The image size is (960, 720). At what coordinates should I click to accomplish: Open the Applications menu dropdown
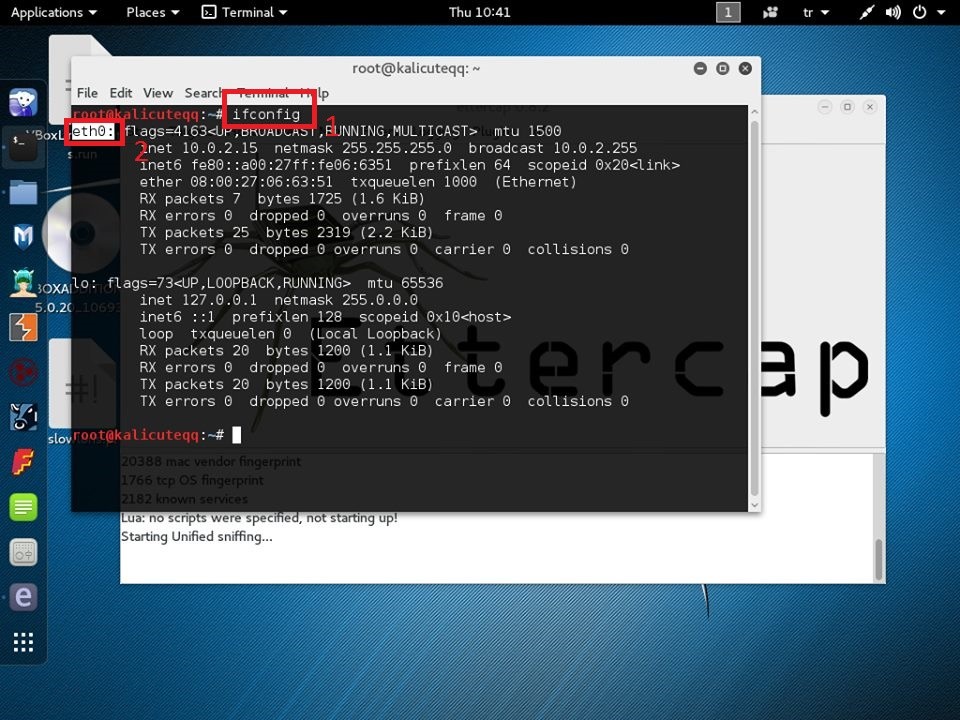(x=54, y=12)
